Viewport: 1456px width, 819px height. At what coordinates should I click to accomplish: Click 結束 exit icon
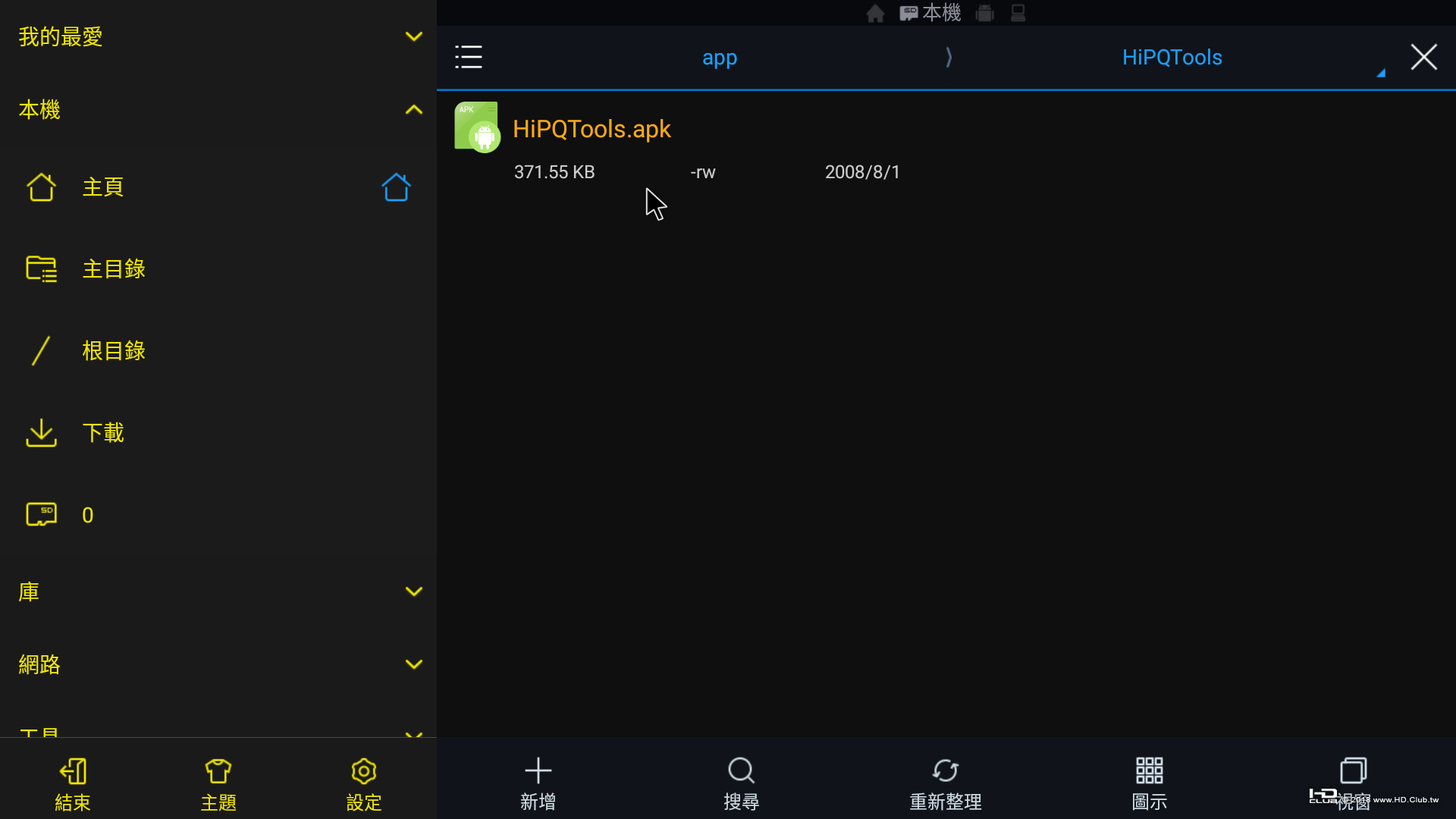[73, 771]
